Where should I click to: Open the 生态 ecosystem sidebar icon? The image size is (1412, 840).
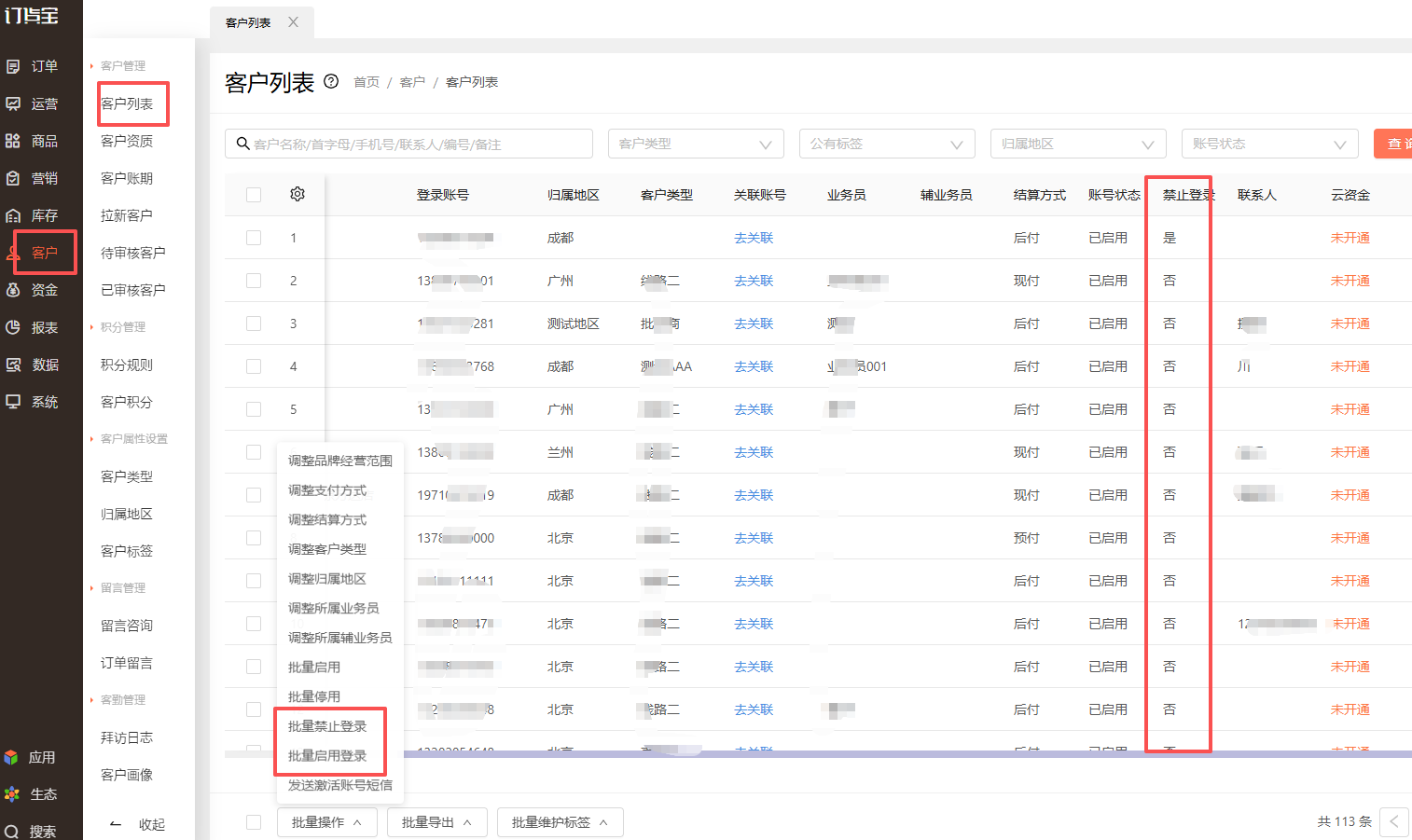point(11,794)
